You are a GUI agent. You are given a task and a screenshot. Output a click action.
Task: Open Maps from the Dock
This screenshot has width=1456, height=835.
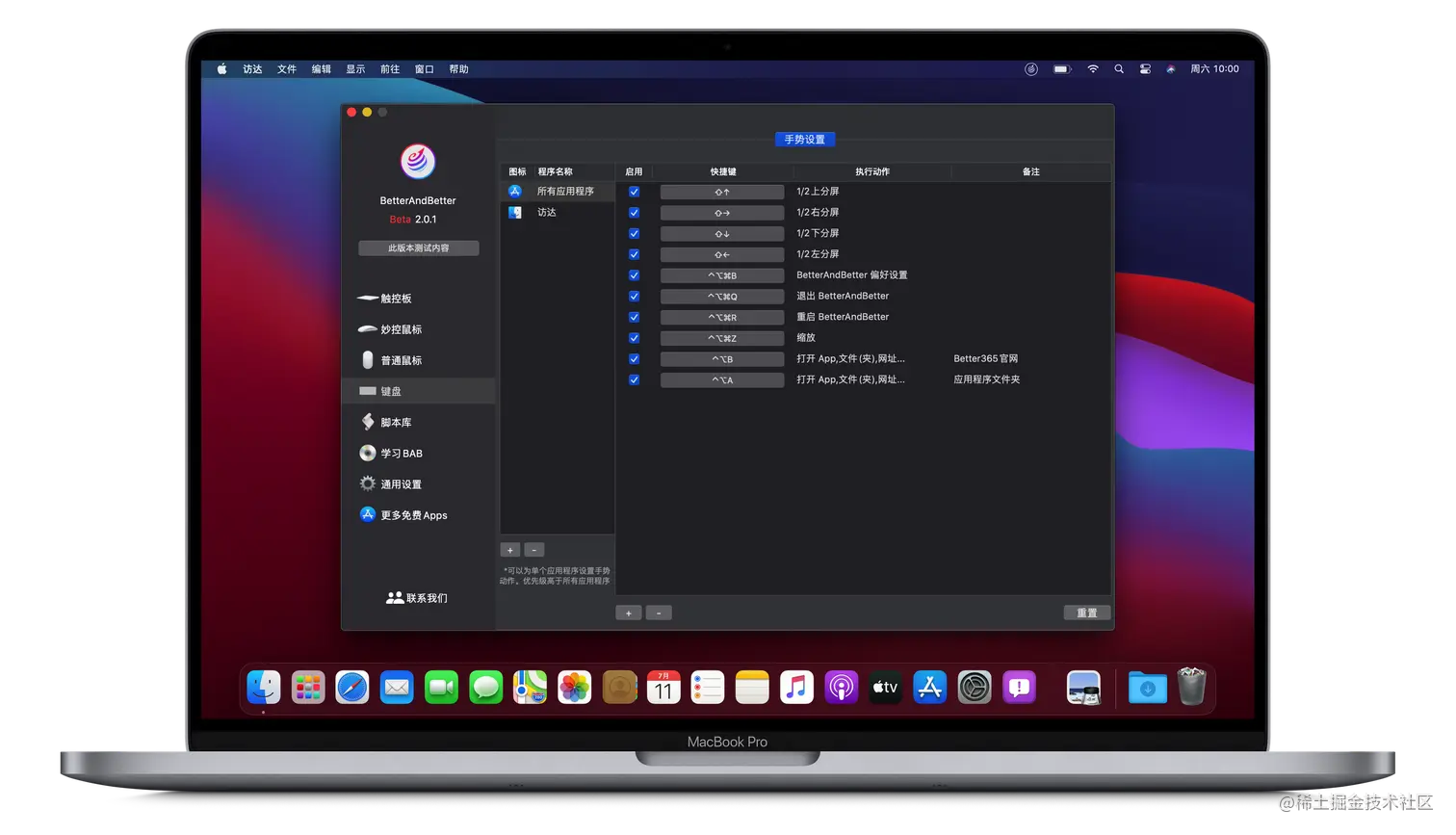pos(530,688)
